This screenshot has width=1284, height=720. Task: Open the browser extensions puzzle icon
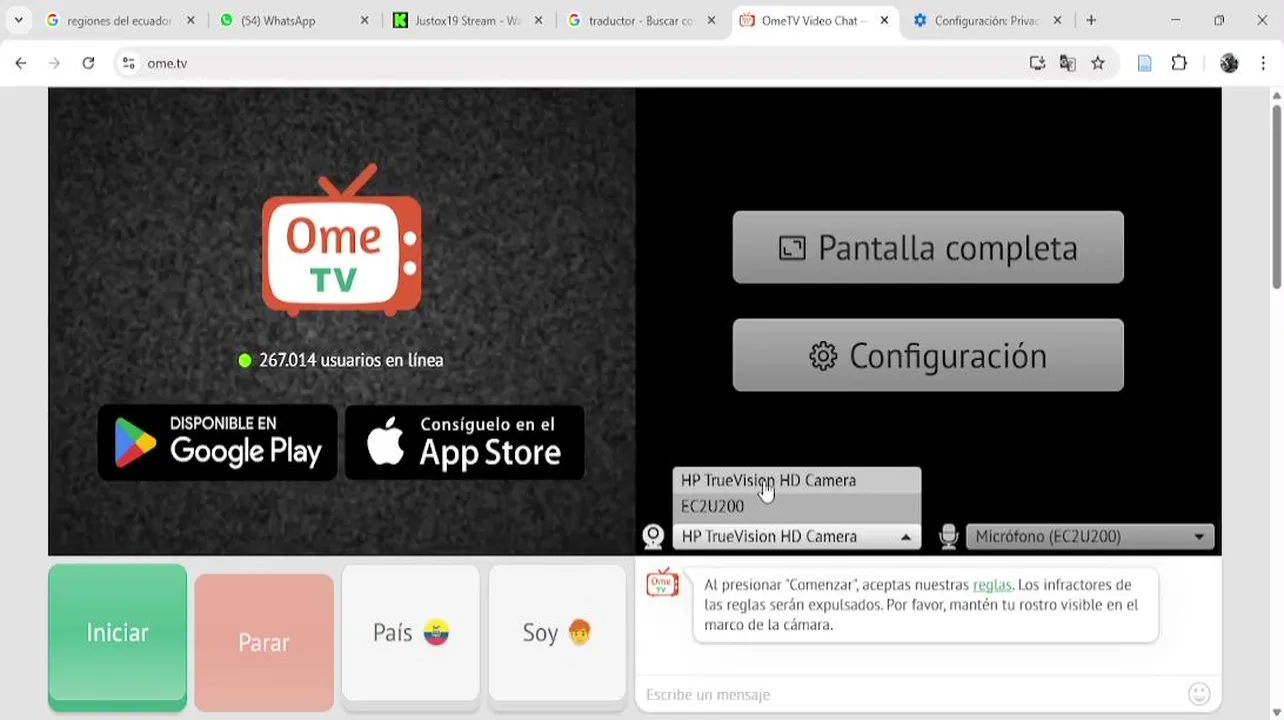[1179, 63]
